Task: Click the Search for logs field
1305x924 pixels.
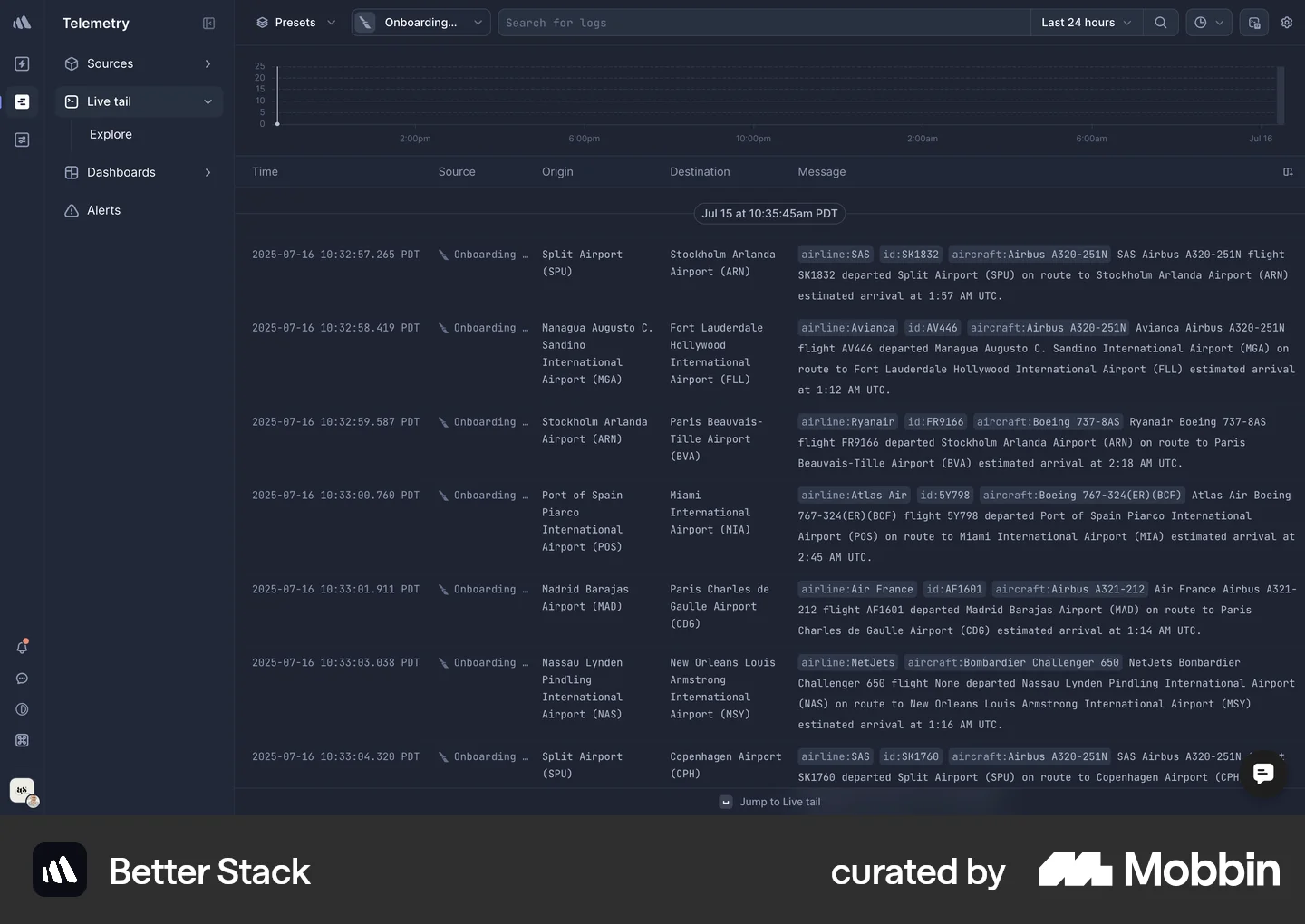Action: coord(764,23)
